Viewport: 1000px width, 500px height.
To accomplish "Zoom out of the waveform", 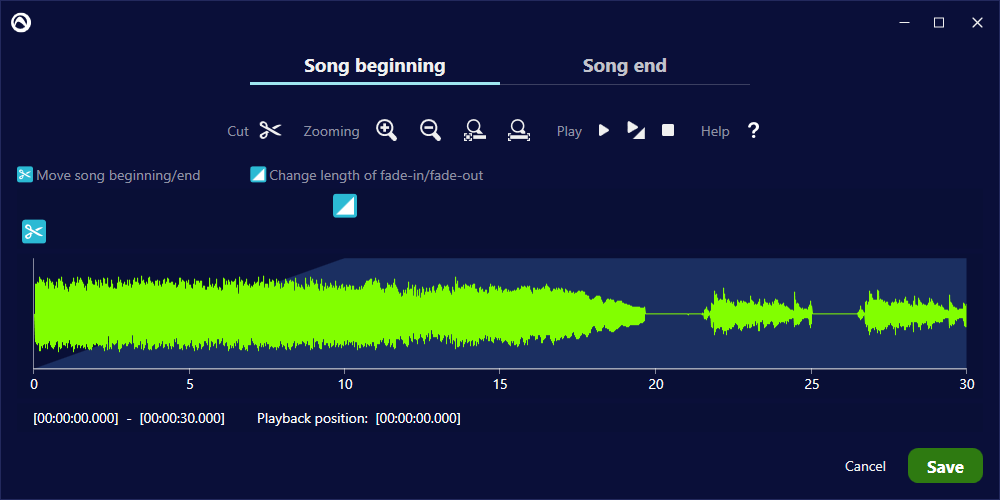I will coord(430,131).
